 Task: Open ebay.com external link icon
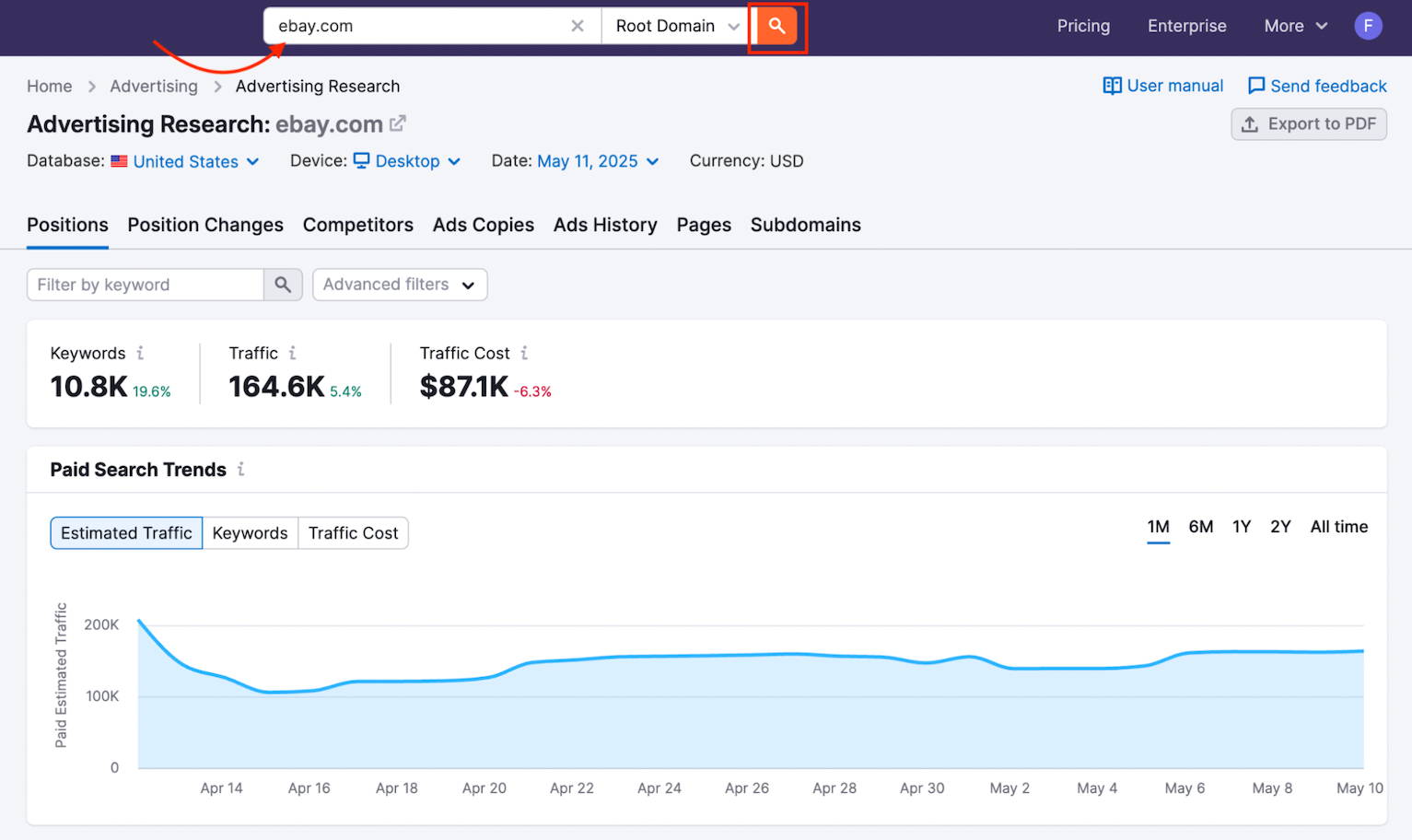click(x=398, y=123)
